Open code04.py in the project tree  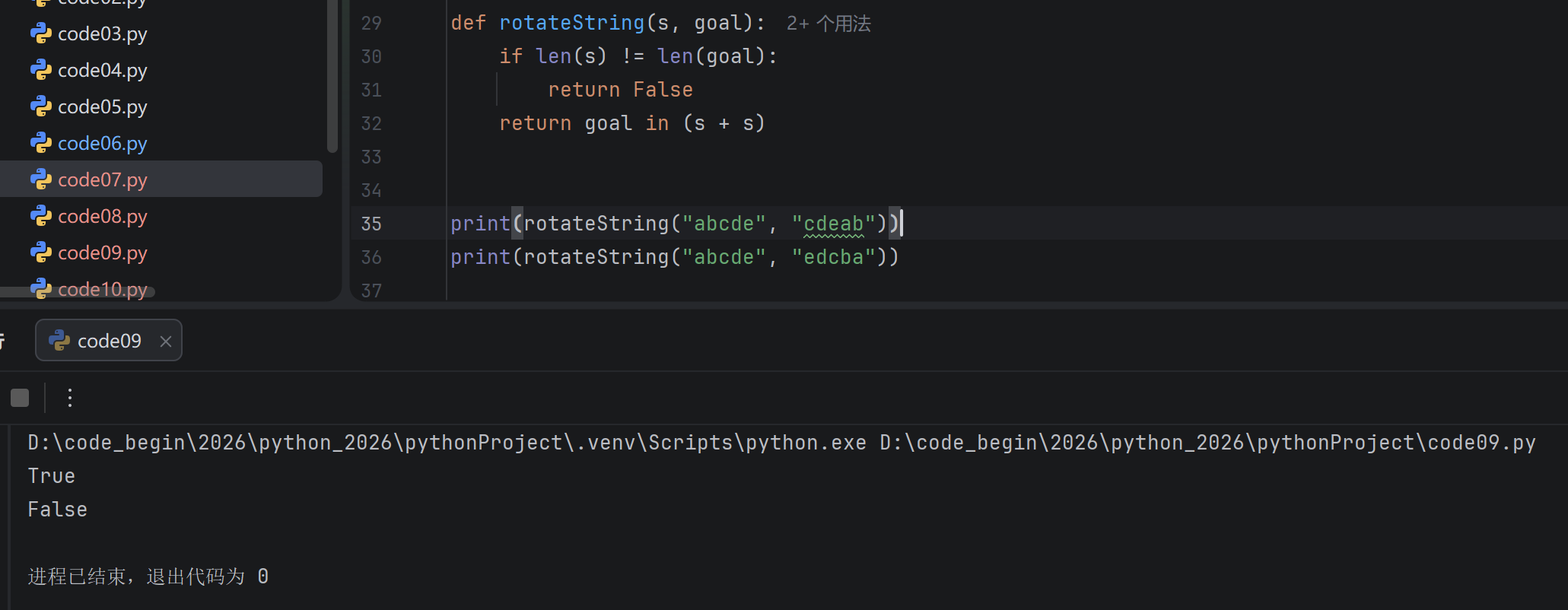tap(102, 71)
